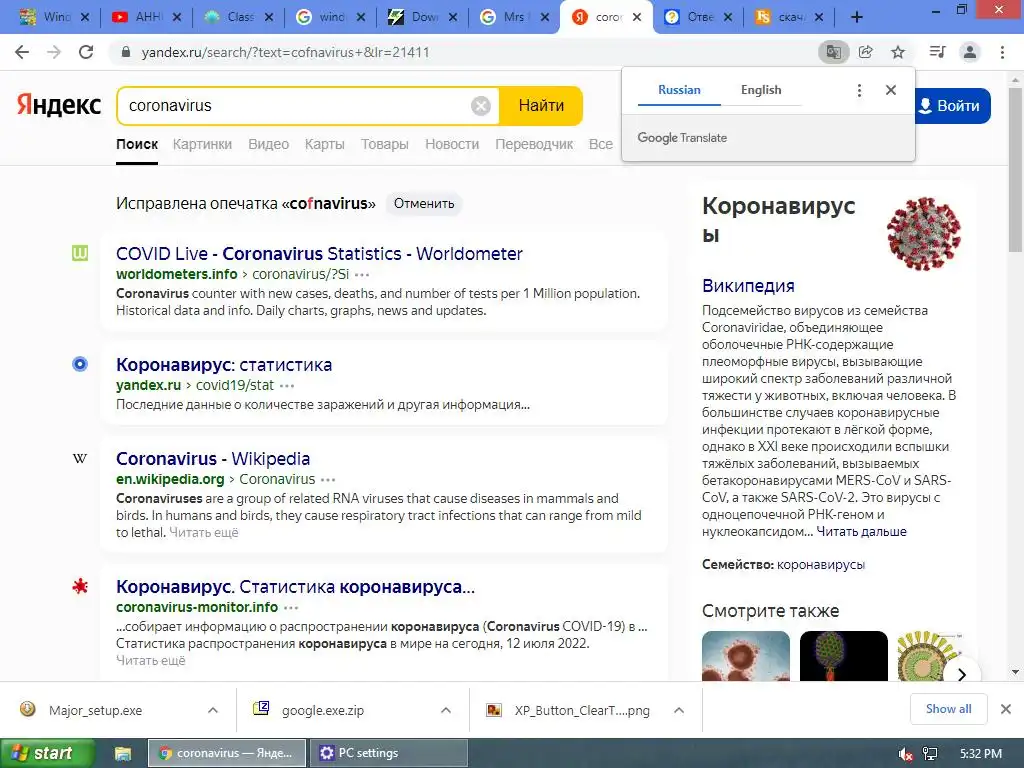Image resolution: width=1024 pixels, height=768 pixels.
Task: Clear the search query with the X icon
Action: click(x=481, y=106)
